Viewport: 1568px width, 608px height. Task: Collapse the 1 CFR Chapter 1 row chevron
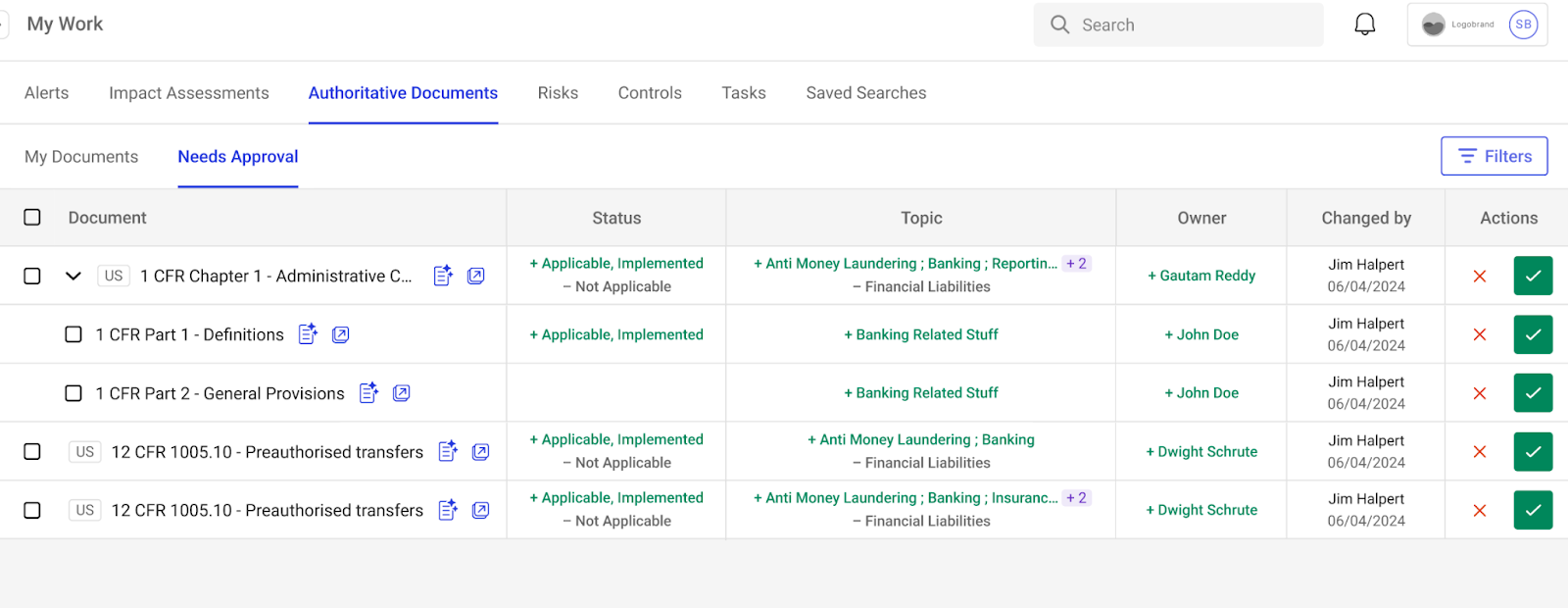73,277
